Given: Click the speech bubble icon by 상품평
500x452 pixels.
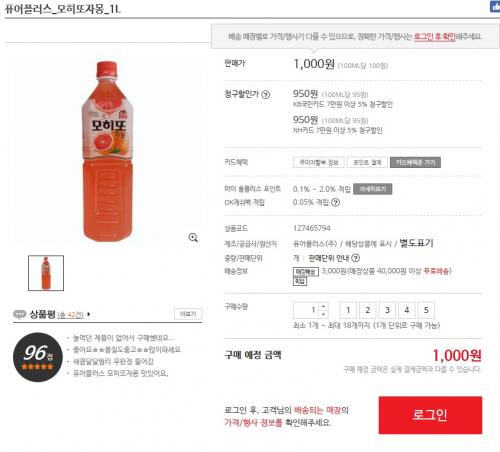Looking at the screenshot, I should [20, 314].
